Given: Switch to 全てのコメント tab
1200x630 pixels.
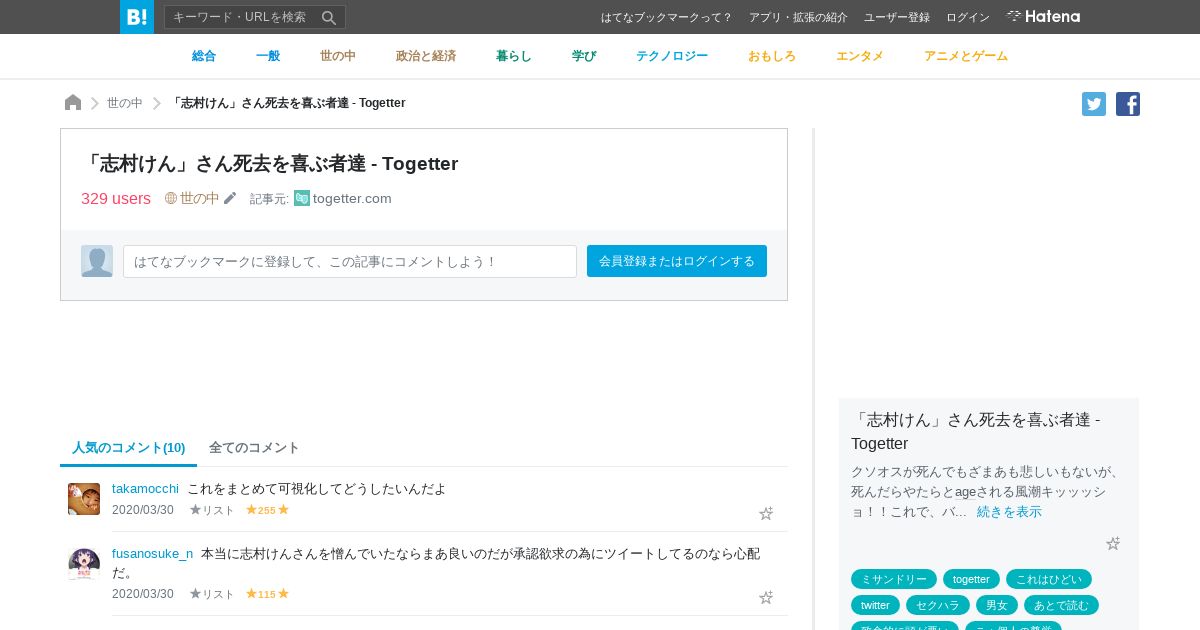Looking at the screenshot, I should (254, 448).
